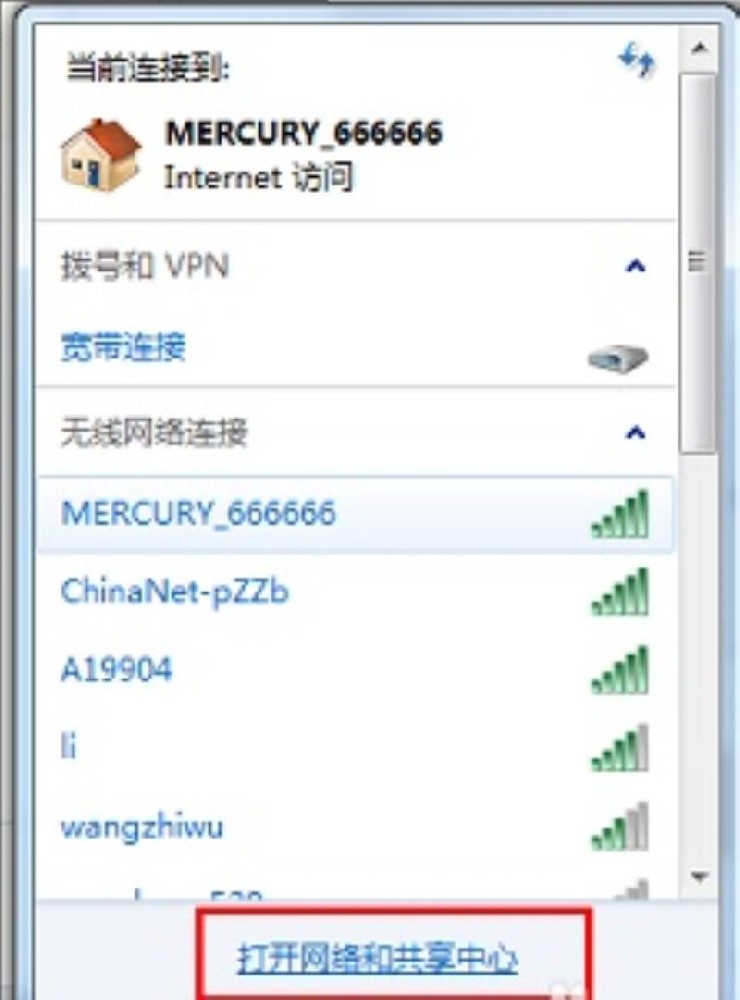Click the scrollbar down arrow

click(x=700, y=878)
